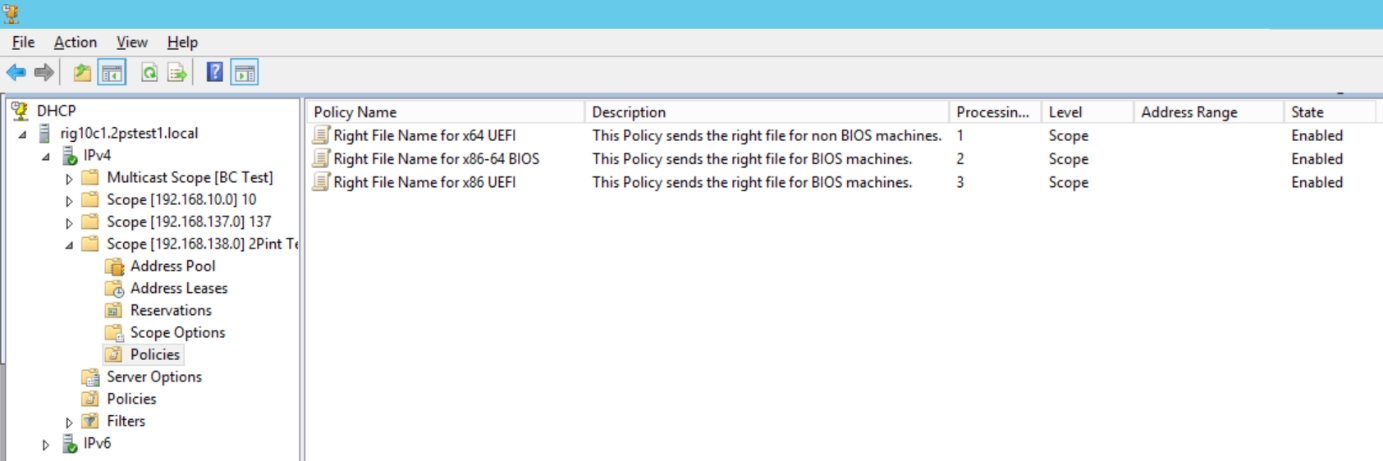The width and height of the screenshot is (1383, 461).
Task: Expand the IPv6 node
Action: point(46,444)
